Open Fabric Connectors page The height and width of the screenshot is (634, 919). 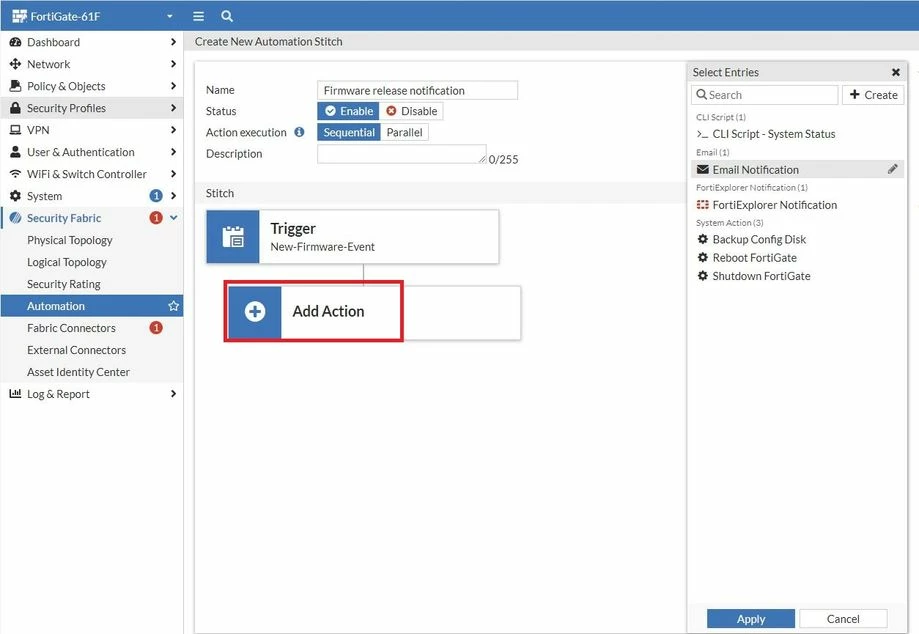click(71, 328)
